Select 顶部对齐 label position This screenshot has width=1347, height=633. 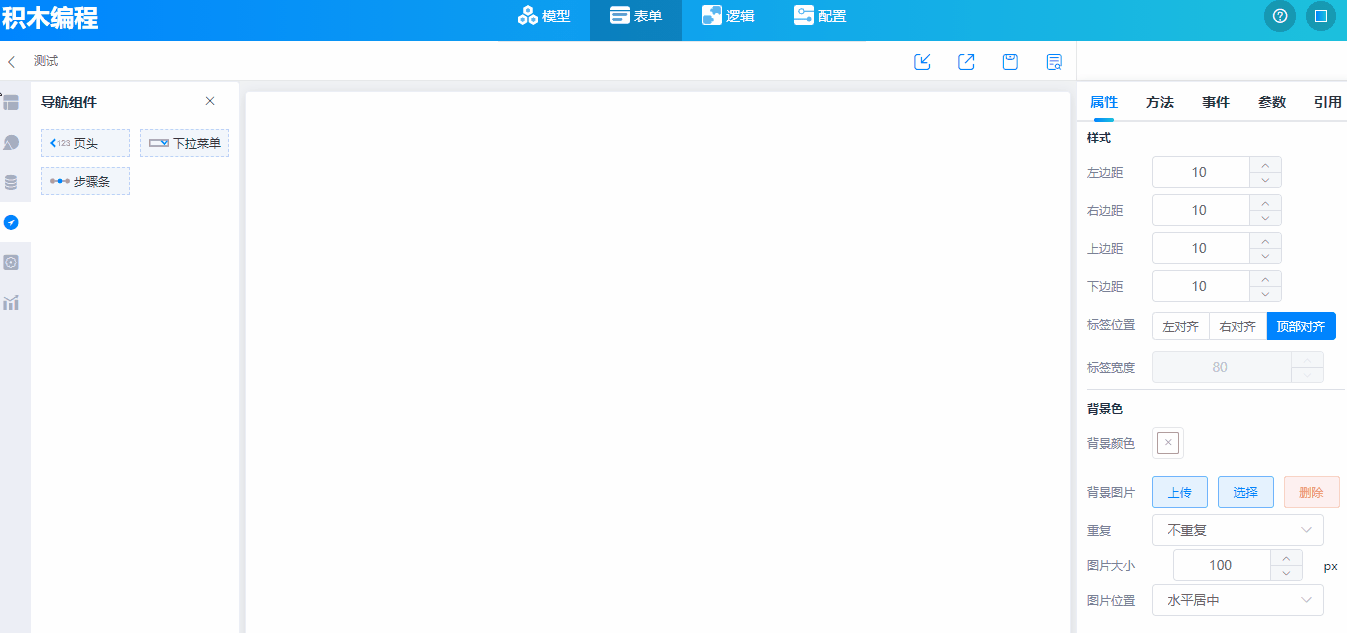1301,326
